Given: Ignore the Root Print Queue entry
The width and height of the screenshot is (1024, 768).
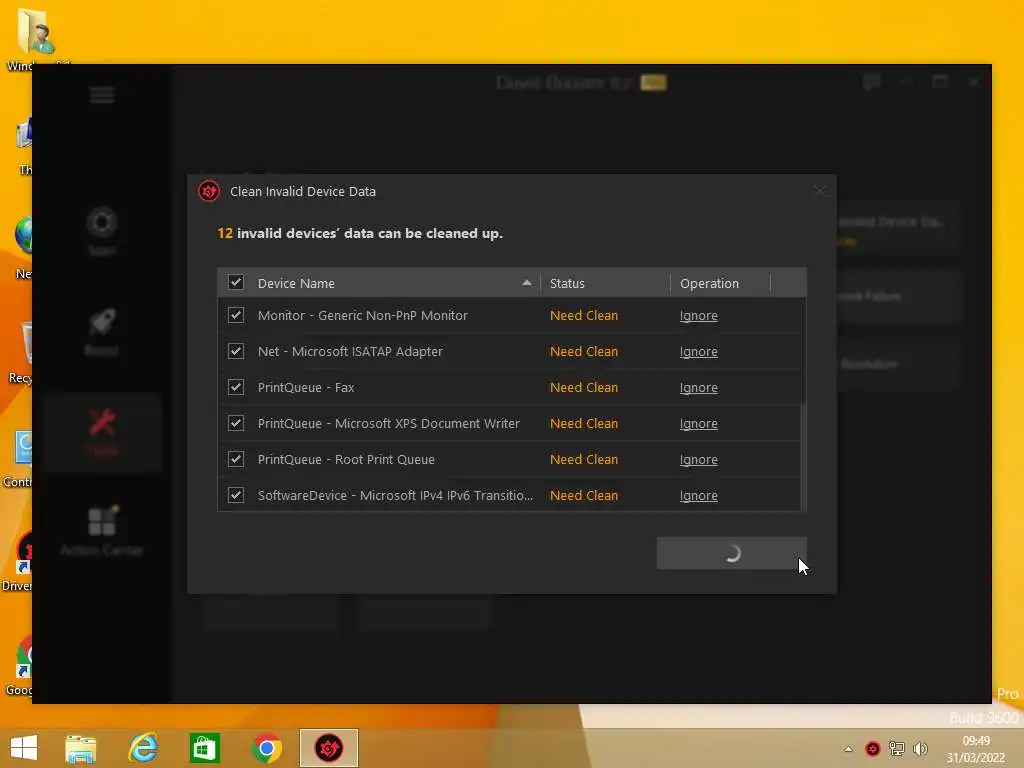Looking at the screenshot, I should pos(698,459).
